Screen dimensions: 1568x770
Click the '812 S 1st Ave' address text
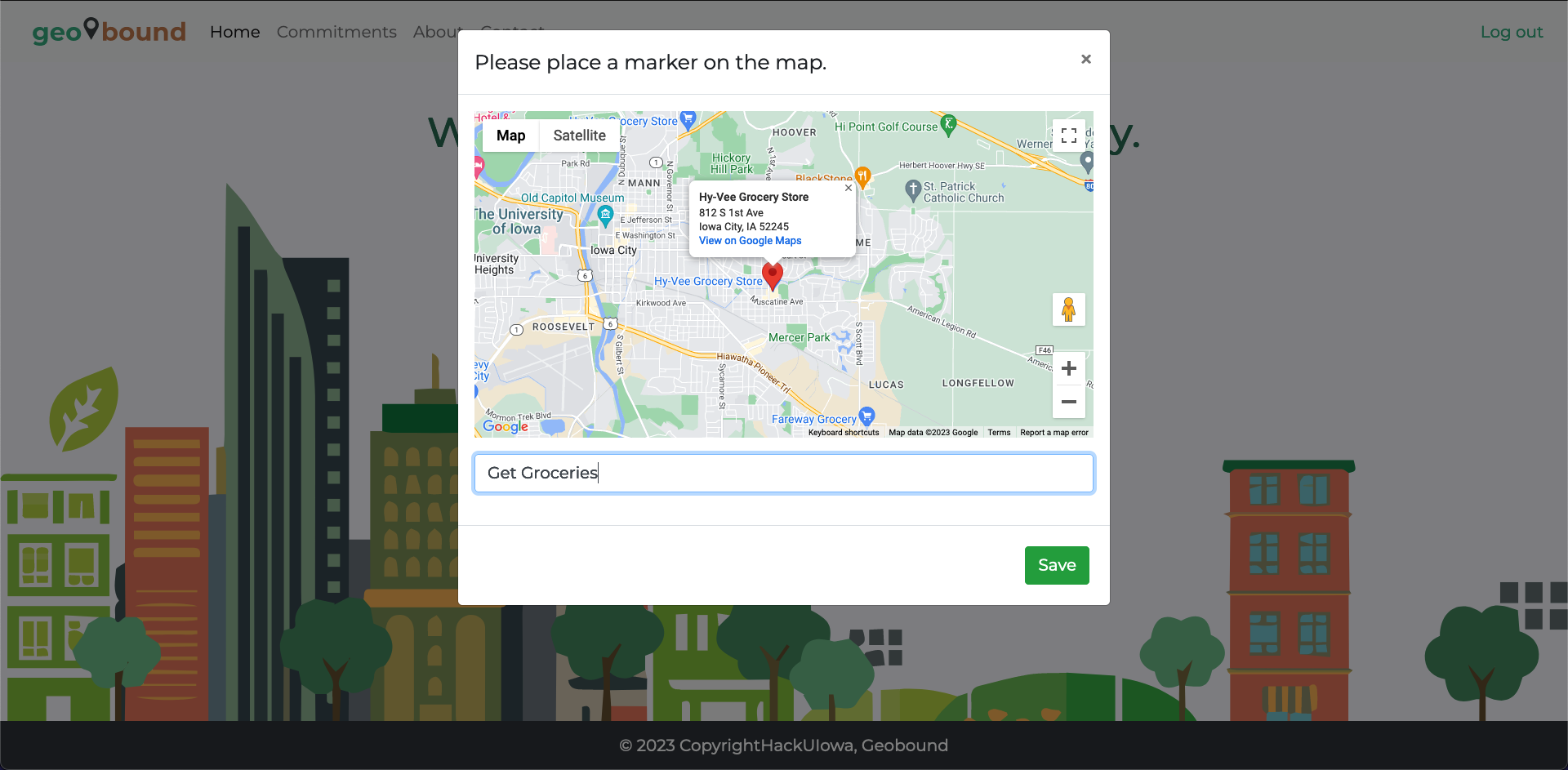(731, 213)
